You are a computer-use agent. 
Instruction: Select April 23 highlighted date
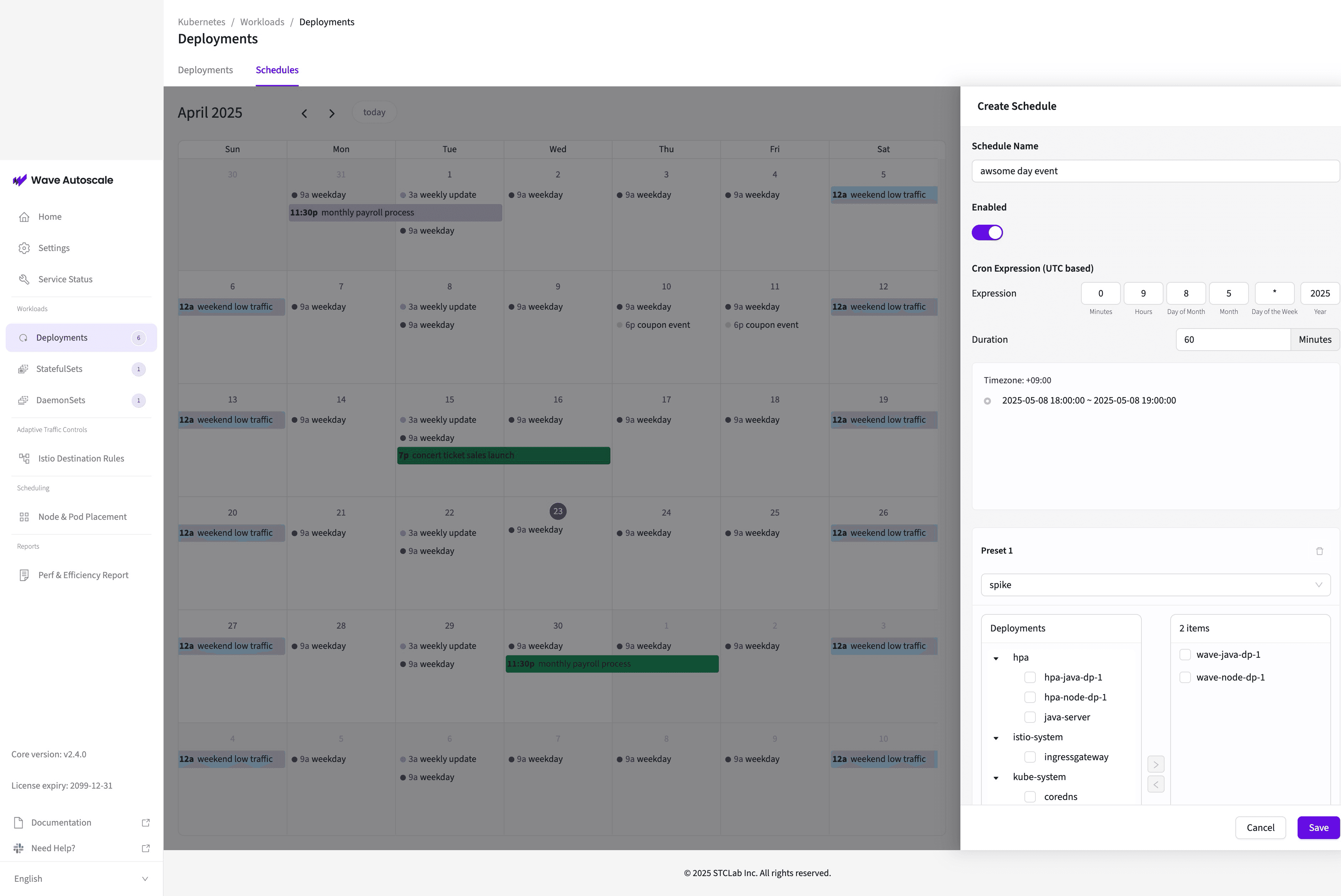coord(558,511)
